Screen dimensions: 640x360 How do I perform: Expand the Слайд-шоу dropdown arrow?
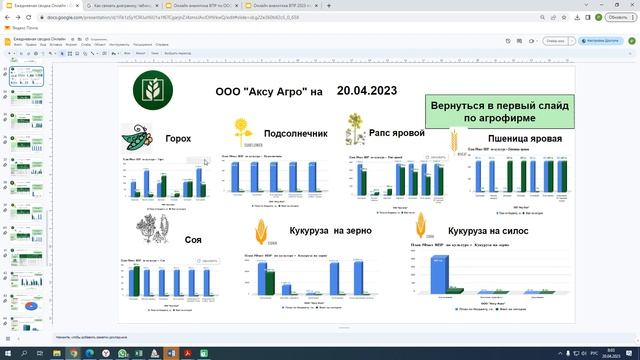tap(572, 41)
